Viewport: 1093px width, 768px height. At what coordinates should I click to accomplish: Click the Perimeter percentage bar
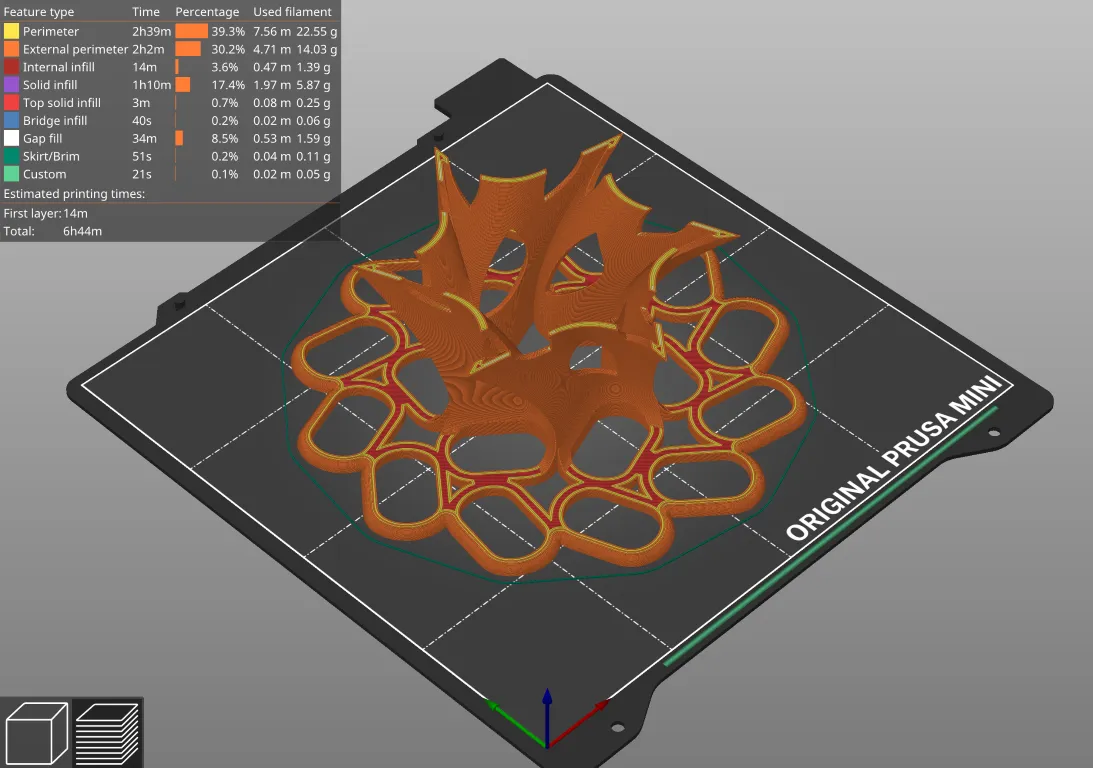pos(192,31)
